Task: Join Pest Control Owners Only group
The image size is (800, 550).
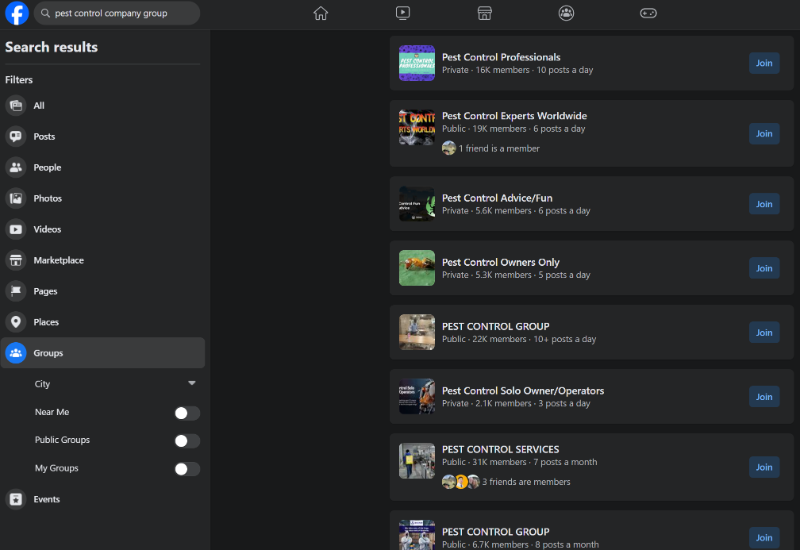Action: point(764,268)
